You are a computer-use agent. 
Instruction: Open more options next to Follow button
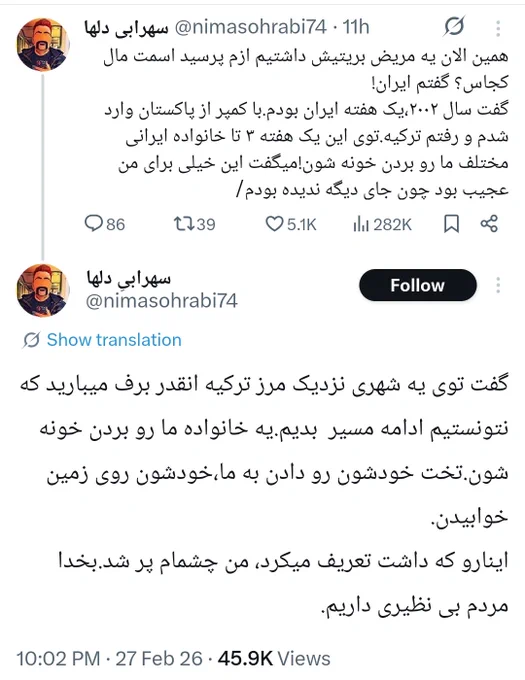click(498, 285)
